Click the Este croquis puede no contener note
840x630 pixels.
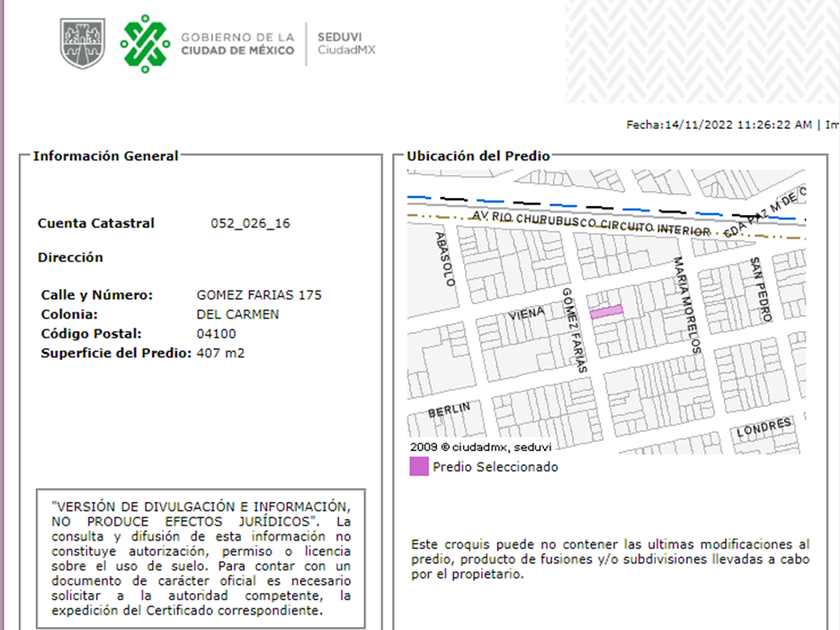click(610, 559)
